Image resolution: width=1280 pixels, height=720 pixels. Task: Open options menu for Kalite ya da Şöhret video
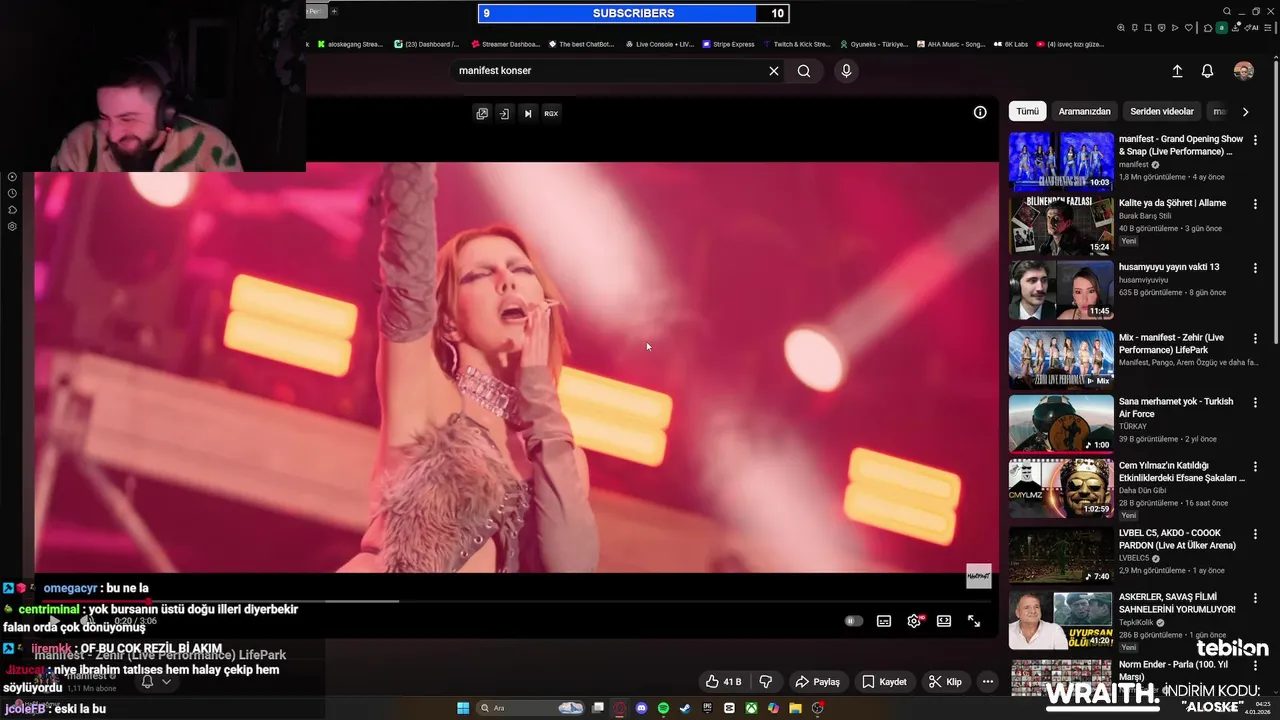coord(1255,204)
